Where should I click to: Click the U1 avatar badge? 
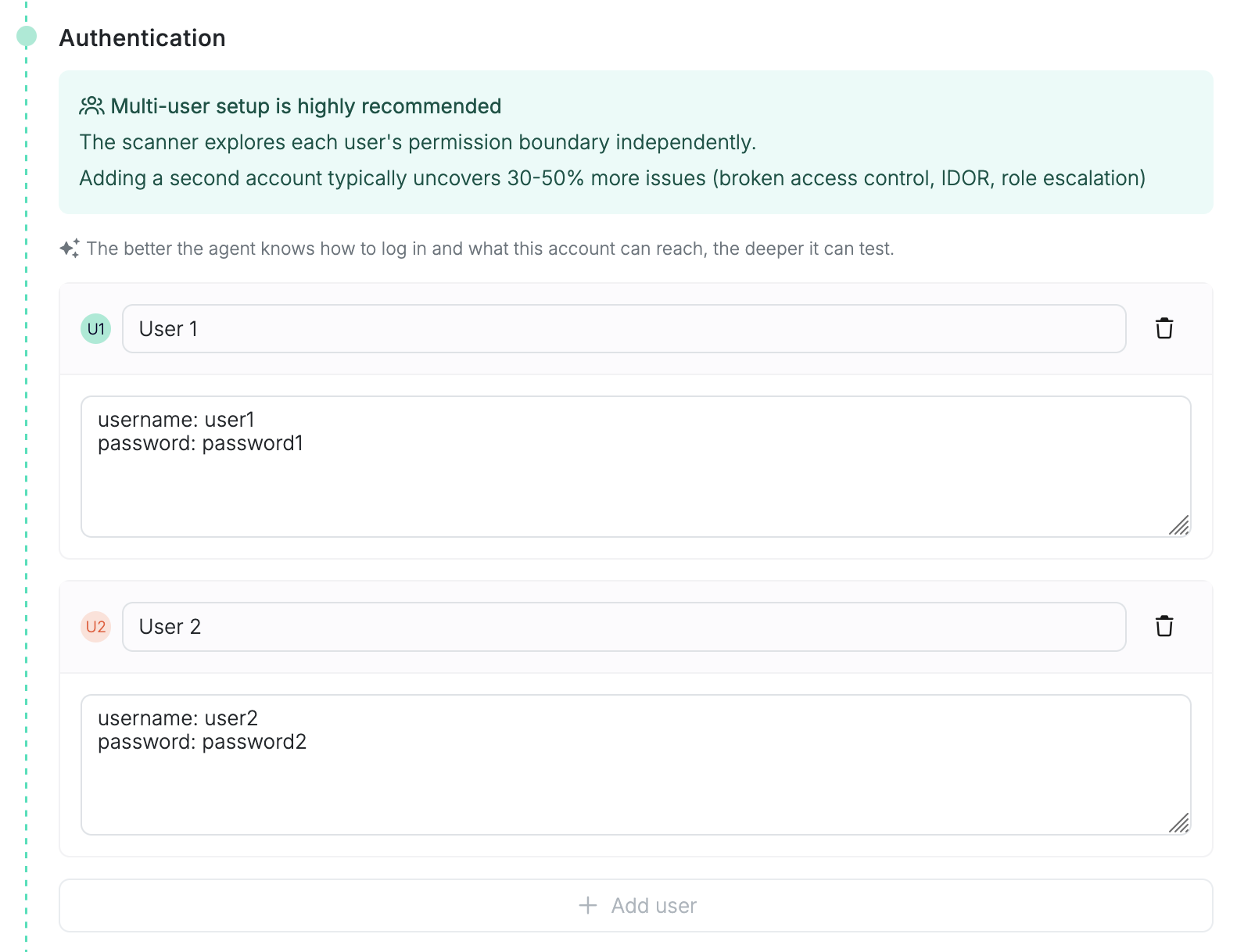click(96, 329)
